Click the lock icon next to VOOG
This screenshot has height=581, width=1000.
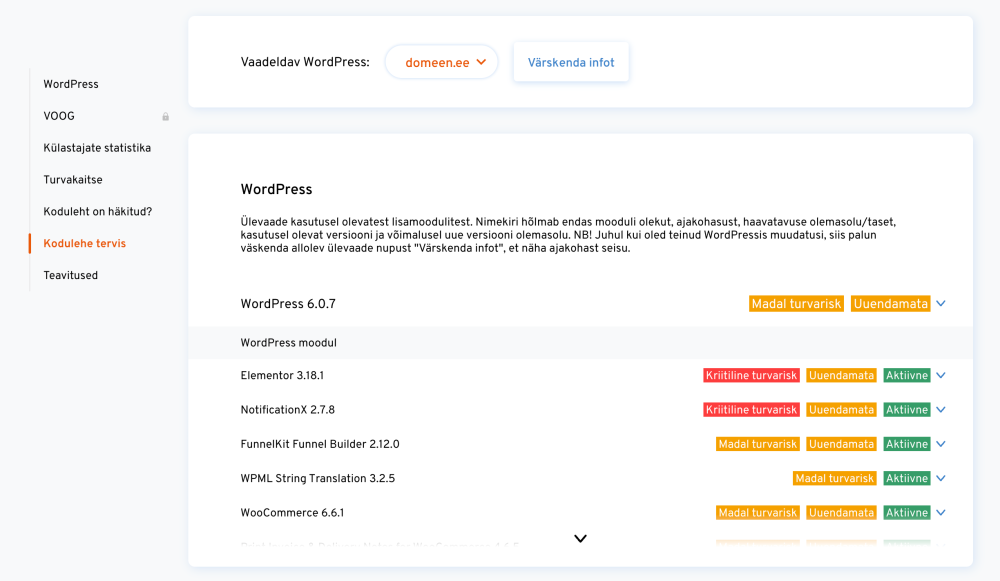tap(166, 117)
